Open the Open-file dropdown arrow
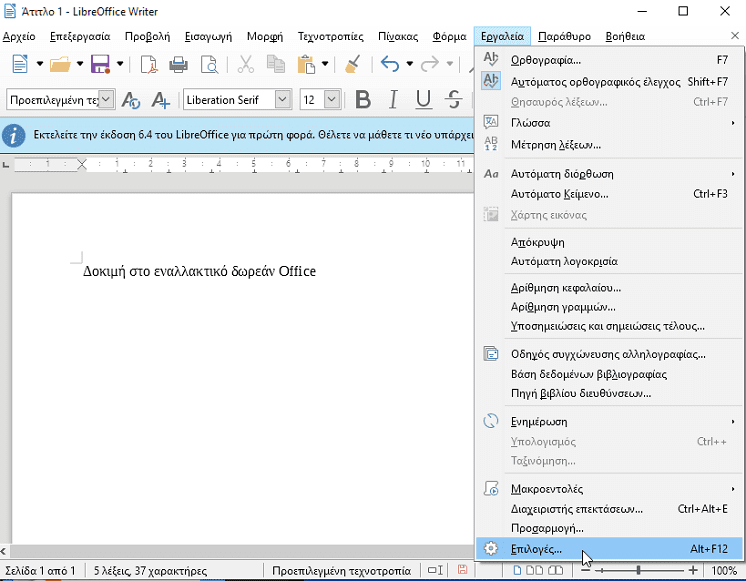Screen dimensions: 746x581 point(80,64)
